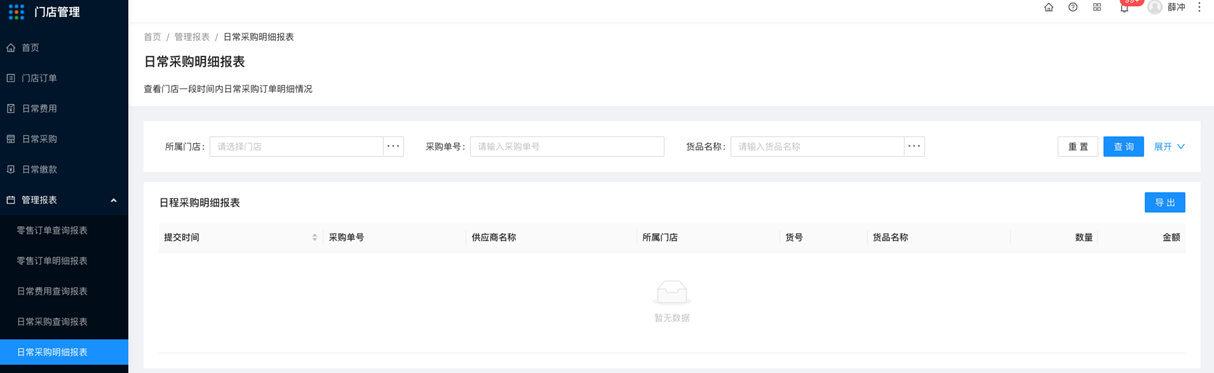The height and width of the screenshot is (373, 1214).
Task: Collapse the 管理报表 menu chevron
Action: click(x=113, y=200)
